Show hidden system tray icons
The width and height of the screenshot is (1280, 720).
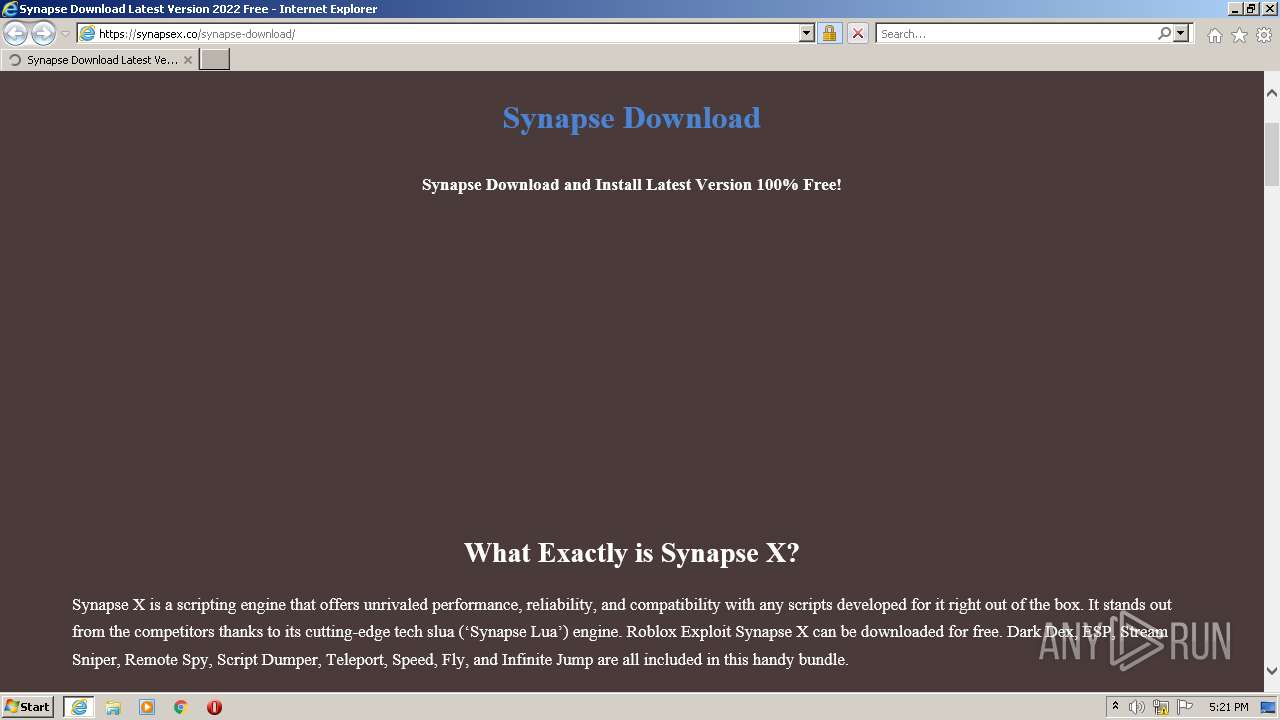click(1115, 707)
